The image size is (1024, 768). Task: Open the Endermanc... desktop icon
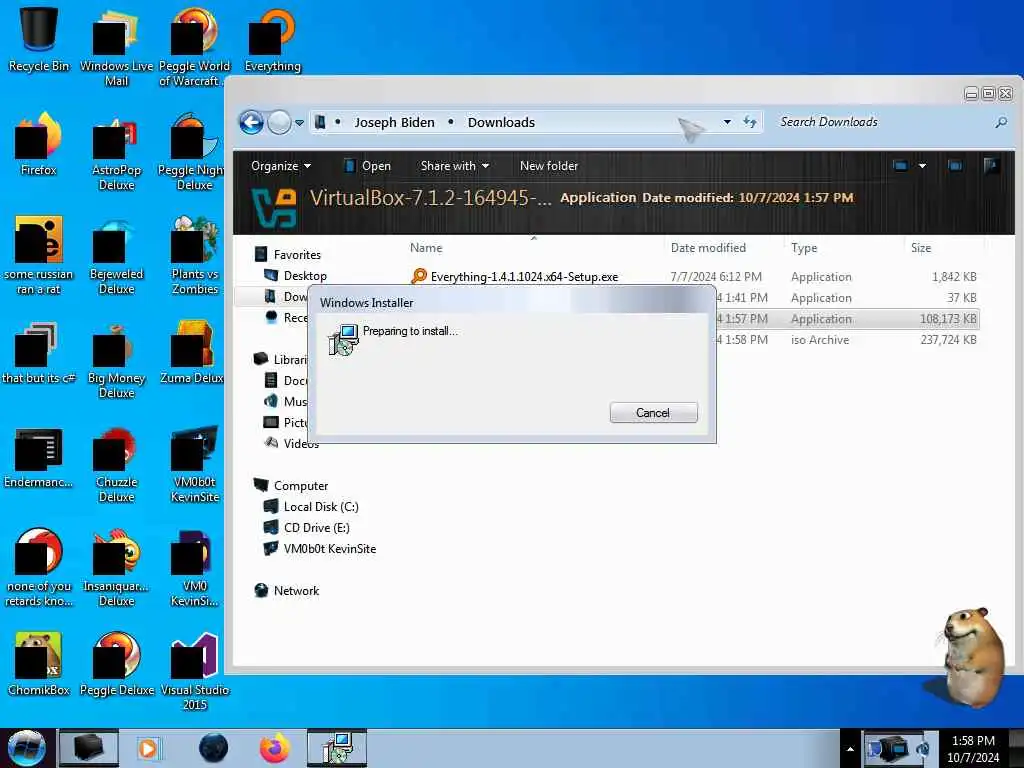[x=39, y=457]
